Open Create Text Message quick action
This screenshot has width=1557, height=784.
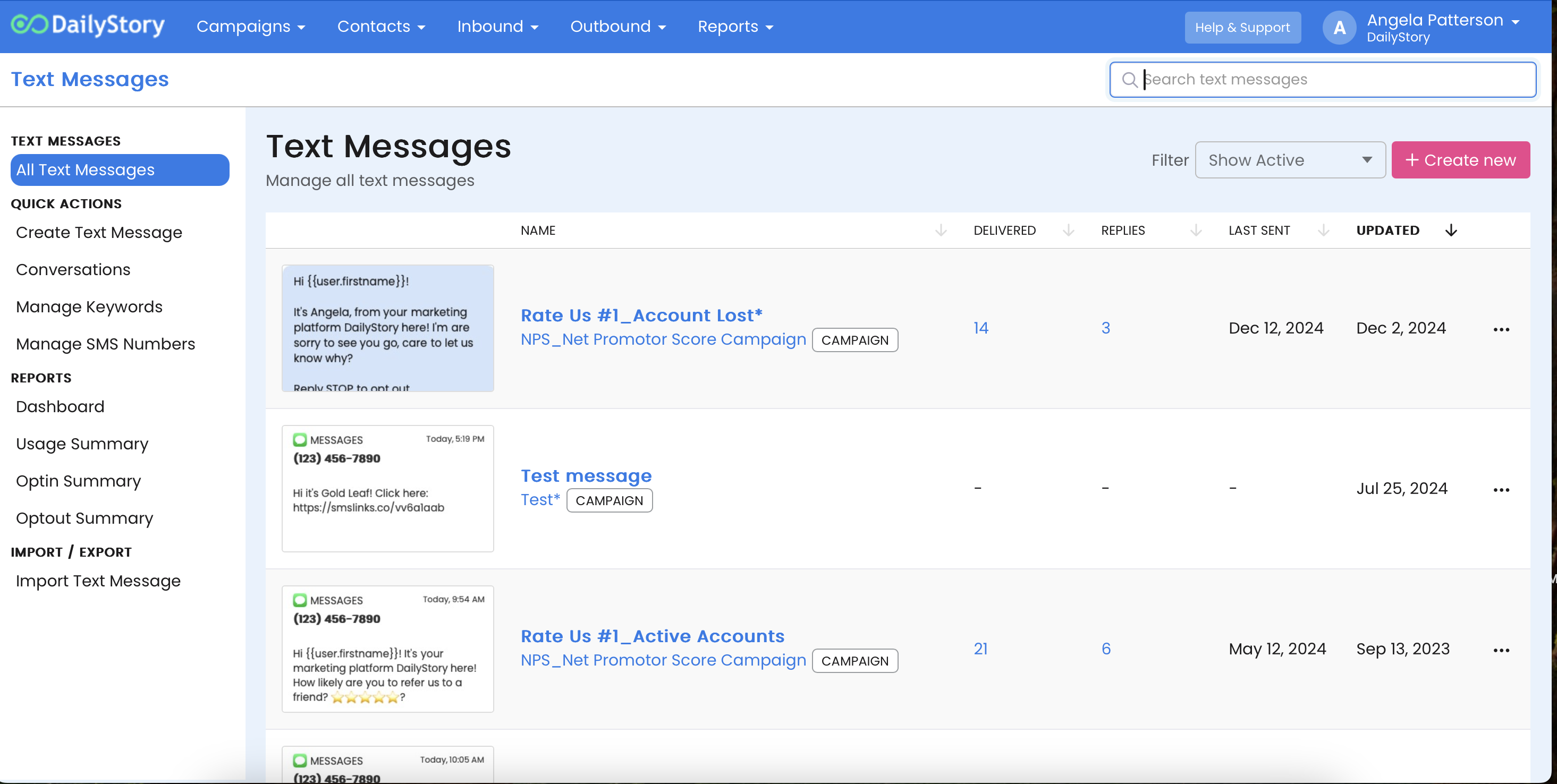point(98,233)
